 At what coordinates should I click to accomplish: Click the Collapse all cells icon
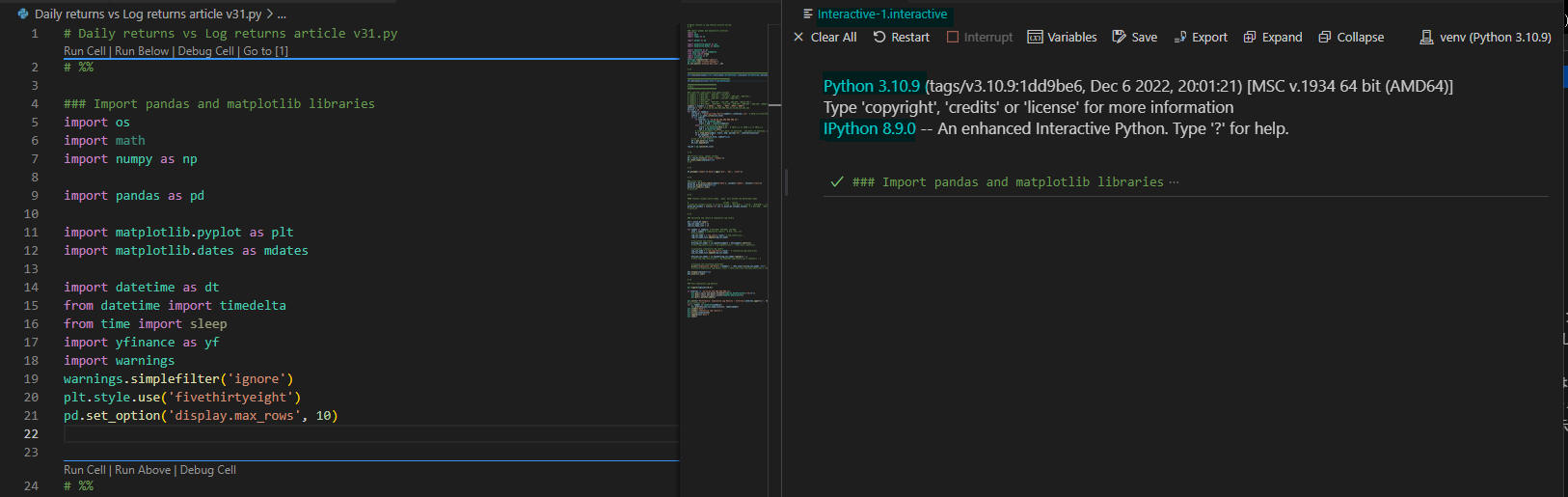coord(1325,37)
